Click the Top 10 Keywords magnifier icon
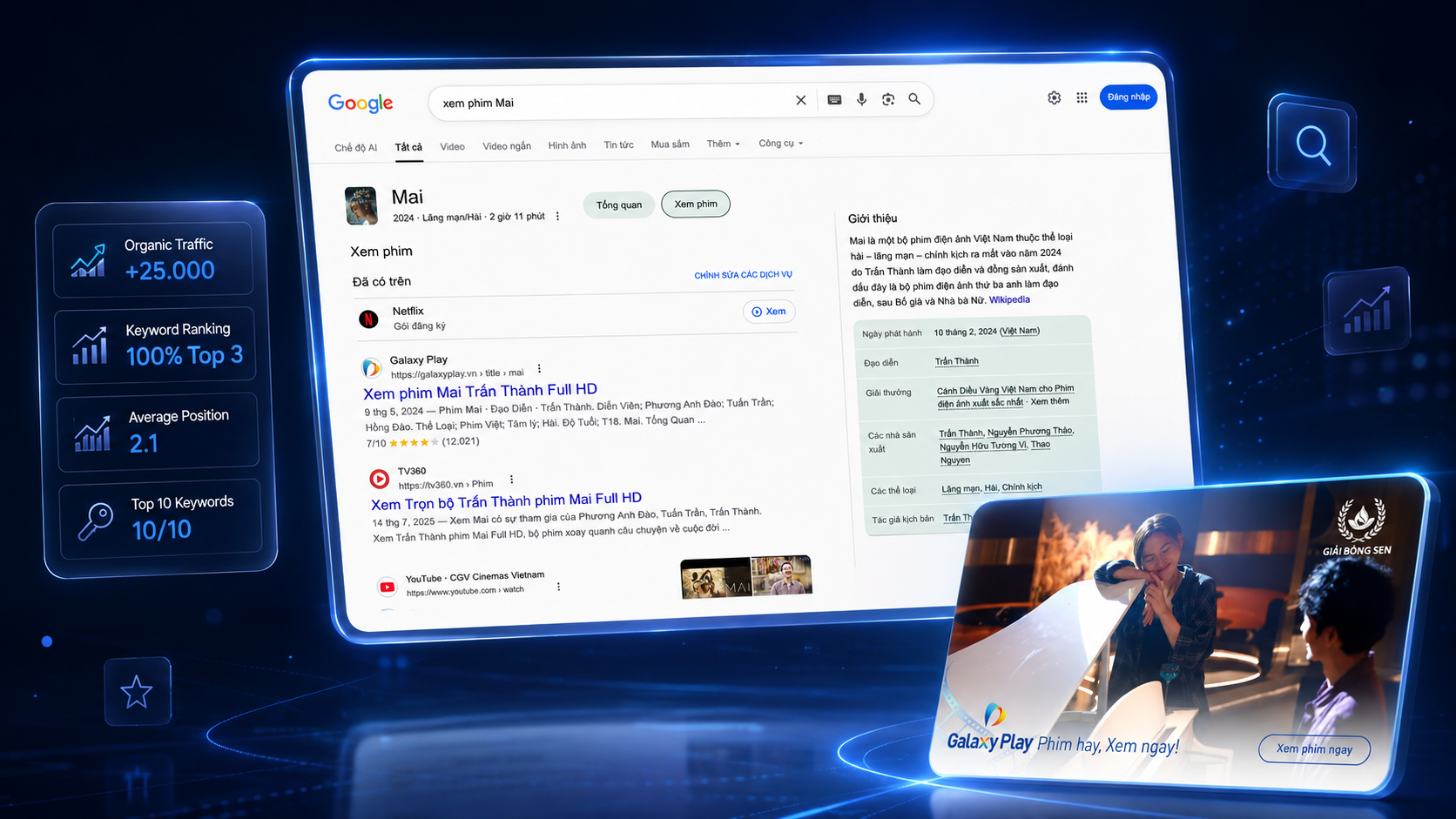 [x=95, y=521]
